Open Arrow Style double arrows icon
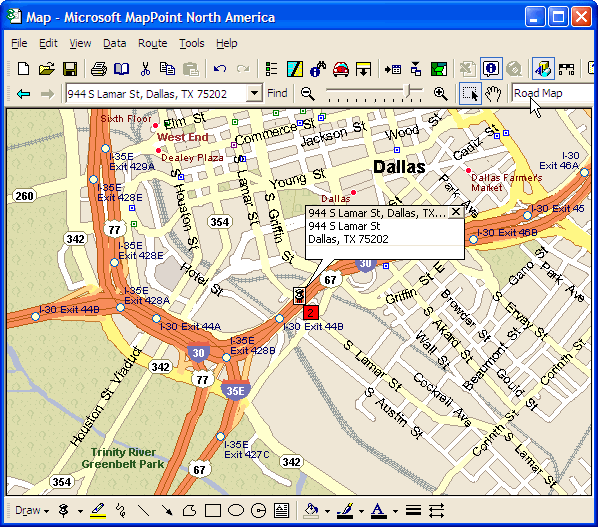 coord(436,511)
